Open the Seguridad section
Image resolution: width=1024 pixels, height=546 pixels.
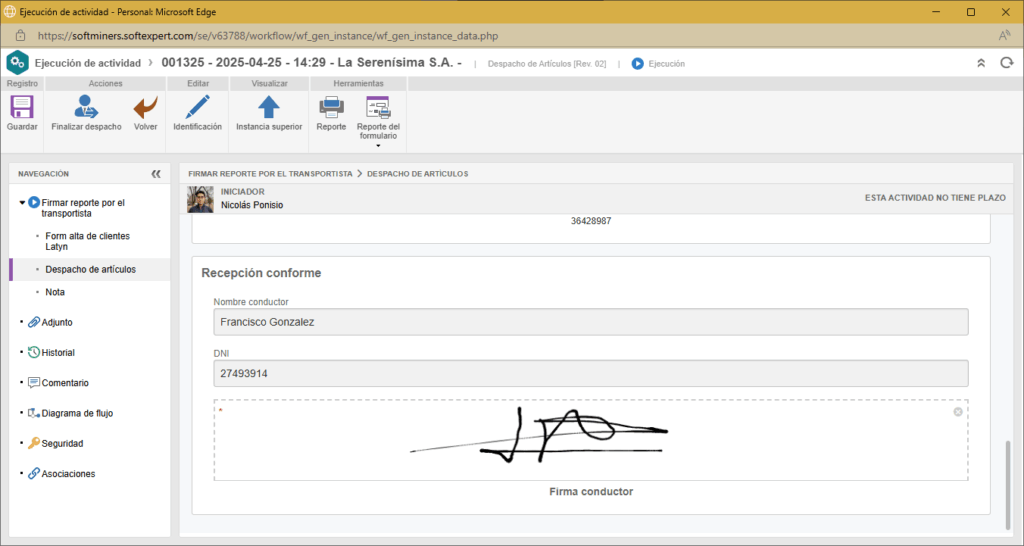click(62, 443)
